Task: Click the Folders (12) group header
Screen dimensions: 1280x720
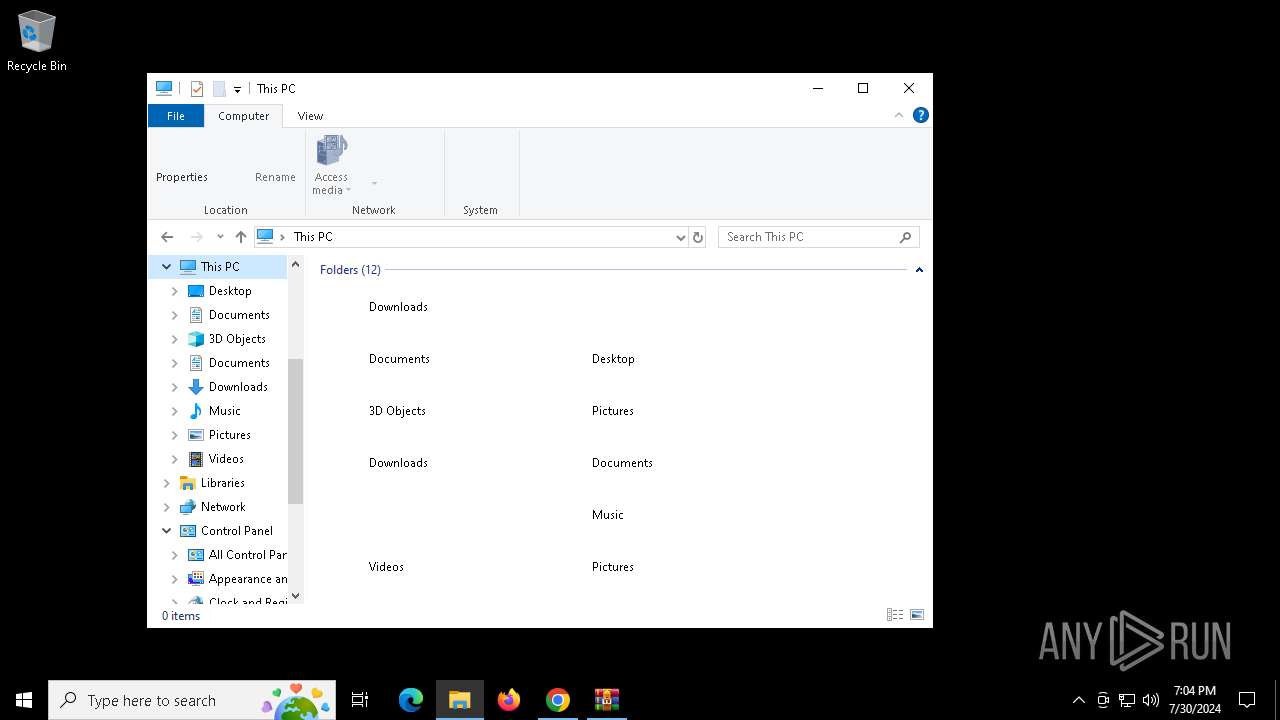Action: click(350, 270)
